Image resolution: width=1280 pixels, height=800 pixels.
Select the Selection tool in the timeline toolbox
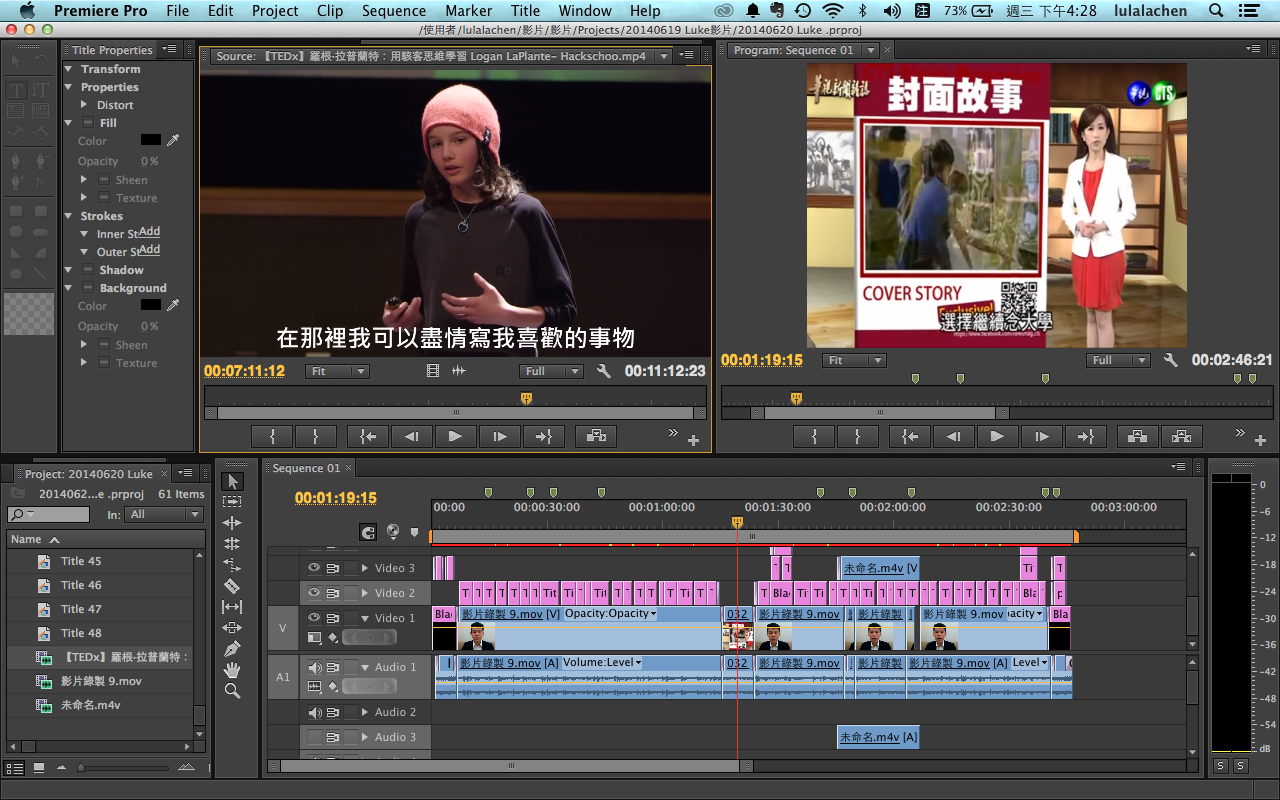[232, 482]
